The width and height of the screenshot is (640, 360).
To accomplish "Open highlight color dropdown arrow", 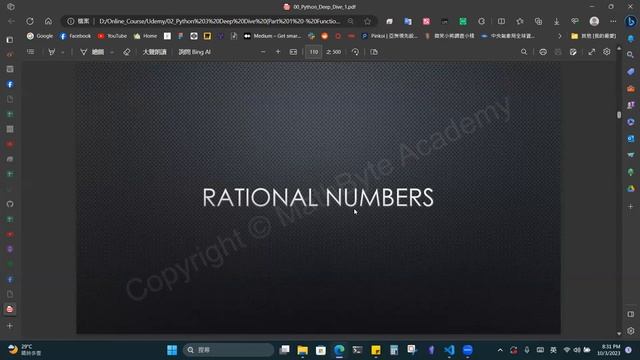I will pos(62,52).
